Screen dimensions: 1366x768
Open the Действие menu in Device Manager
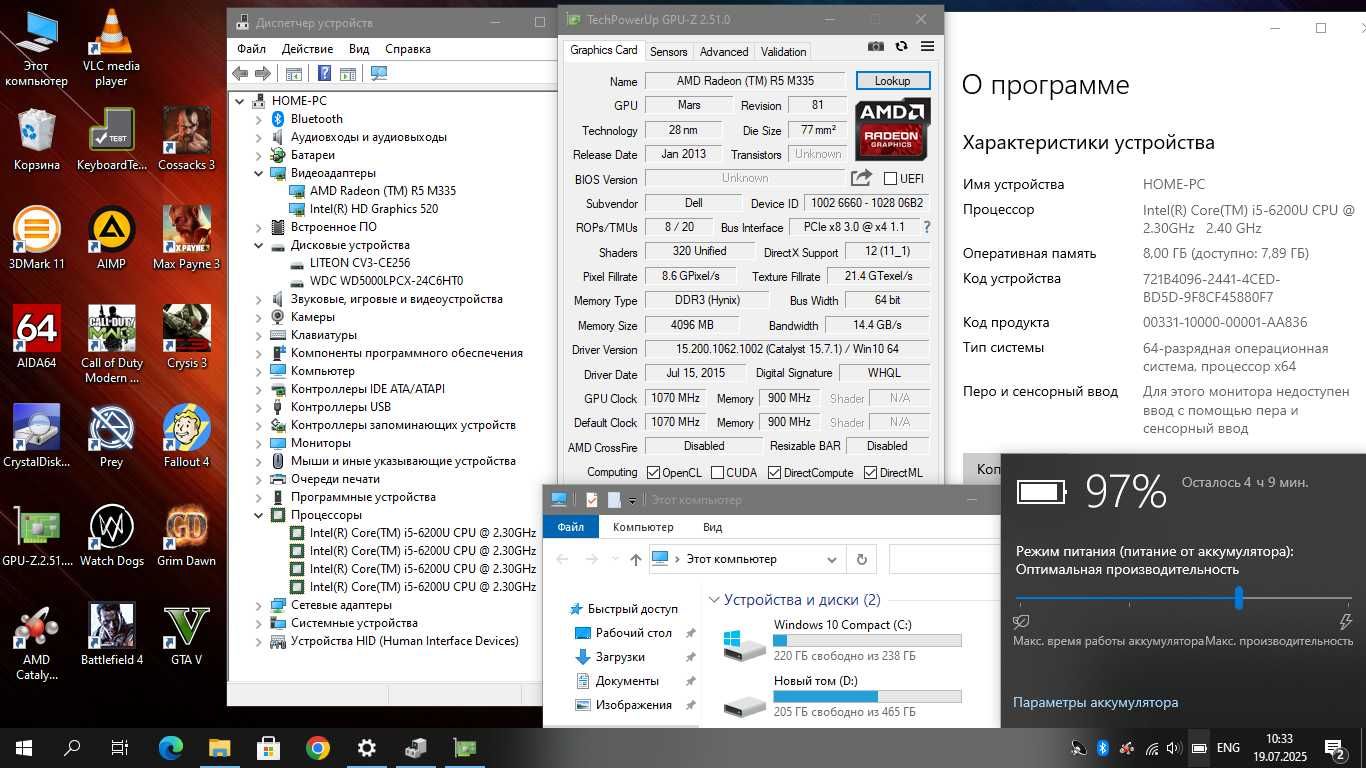pos(307,48)
